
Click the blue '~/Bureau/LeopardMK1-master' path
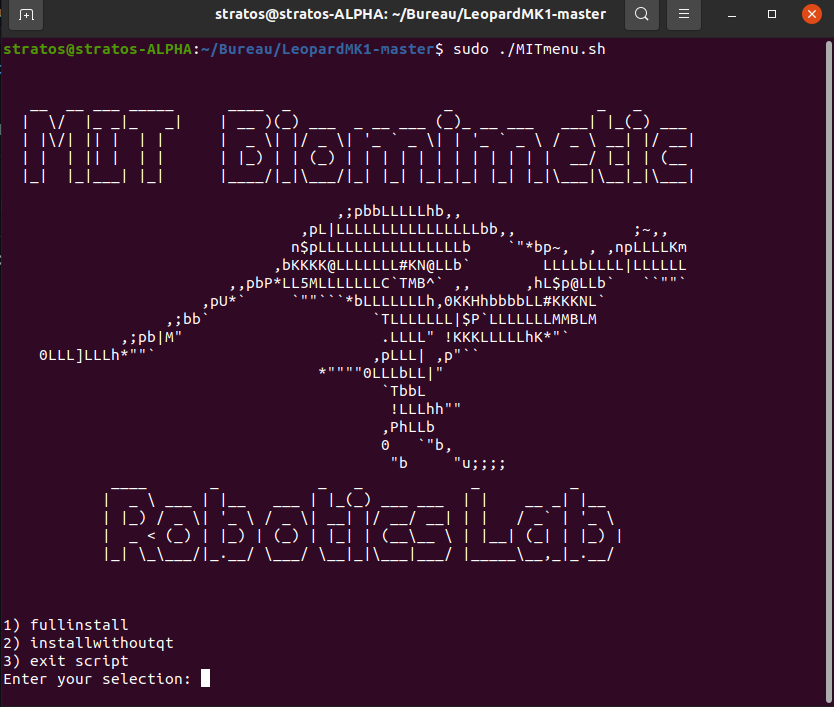pyautogui.click(x=318, y=49)
